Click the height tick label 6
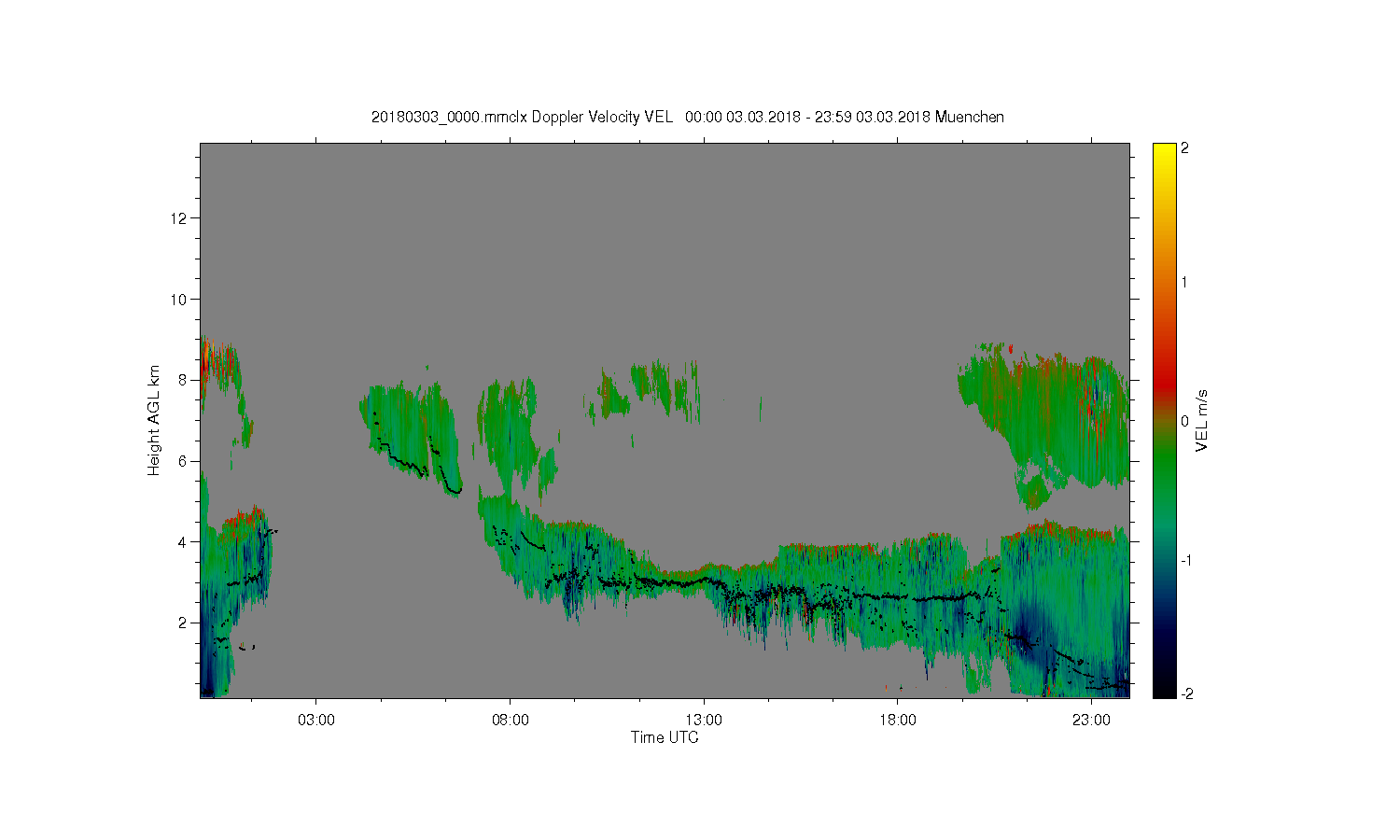Screen dimensions: 1400x840 [x=184, y=461]
